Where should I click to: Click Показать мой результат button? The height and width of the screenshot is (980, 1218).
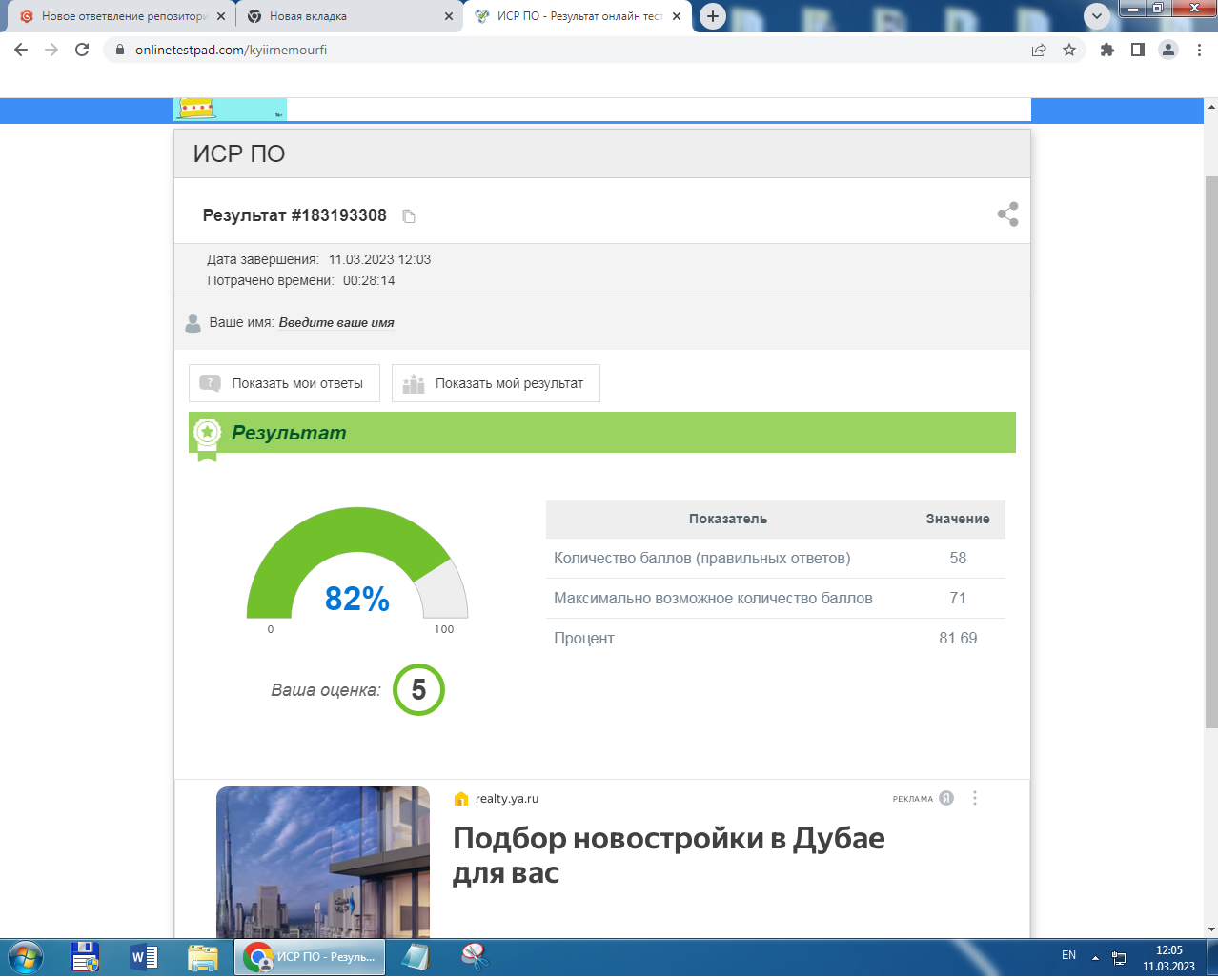tap(496, 383)
